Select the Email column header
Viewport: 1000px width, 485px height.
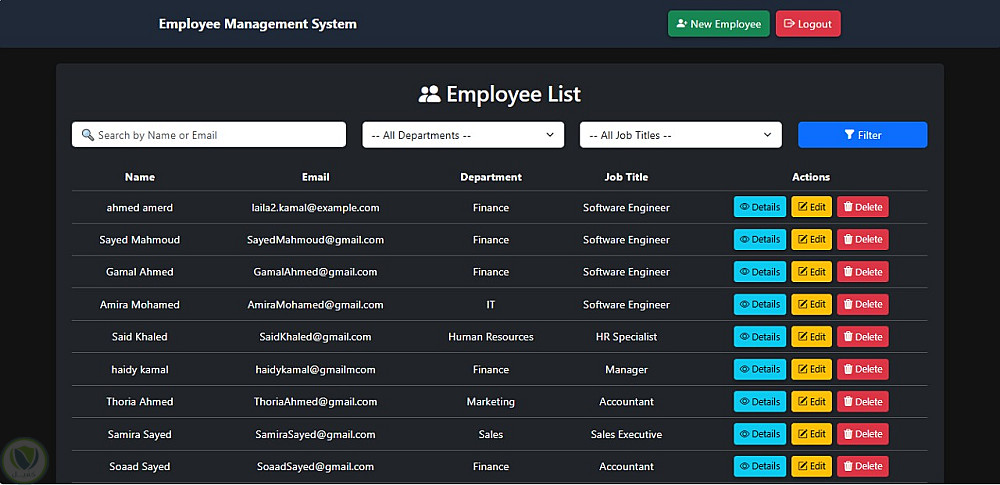[x=315, y=177]
